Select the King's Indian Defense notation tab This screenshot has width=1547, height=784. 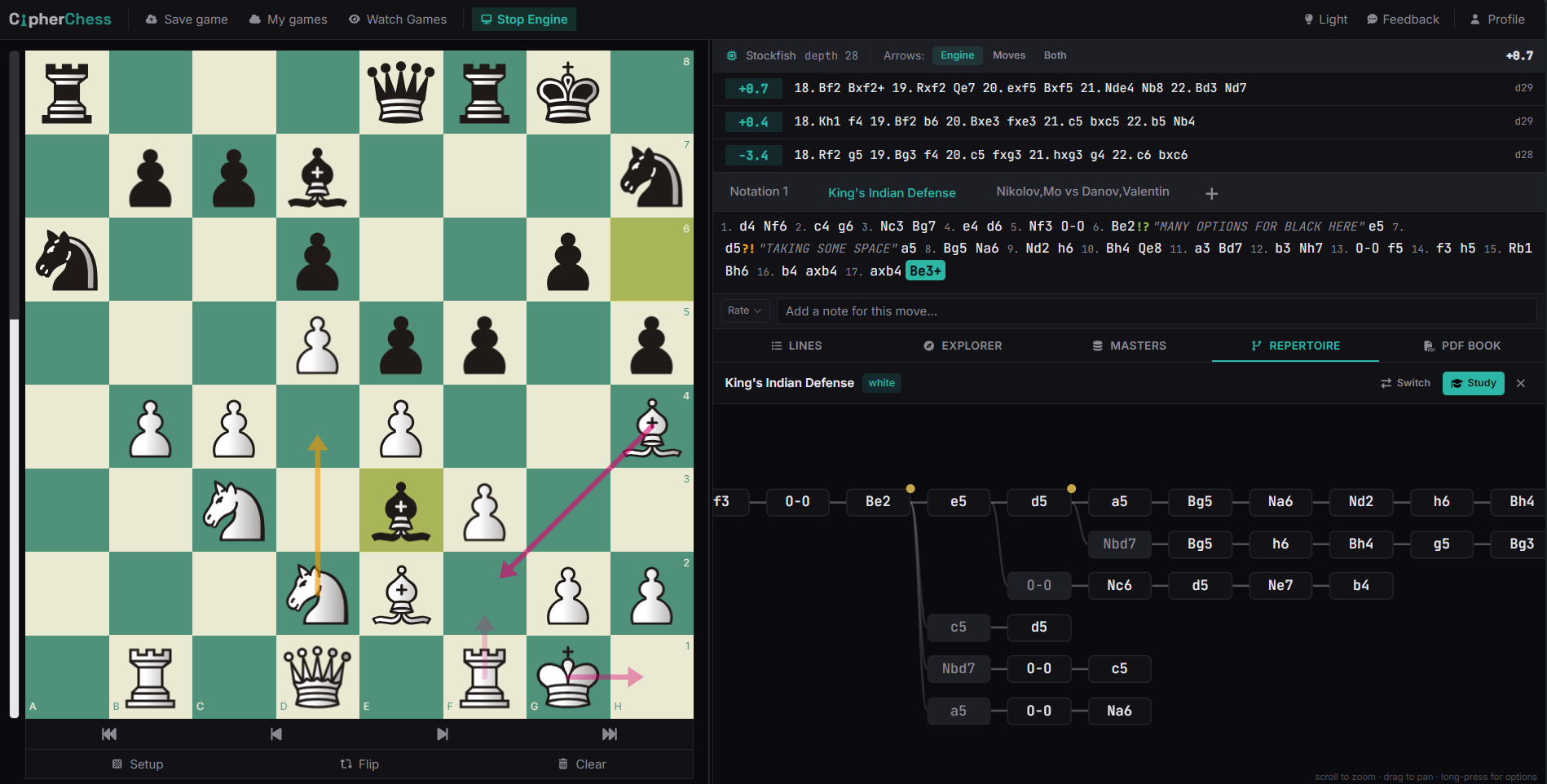point(891,192)
